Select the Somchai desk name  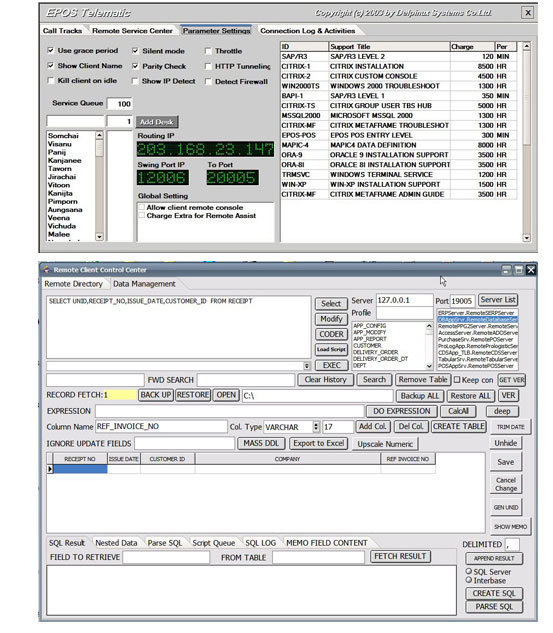[x=63, y=136]
